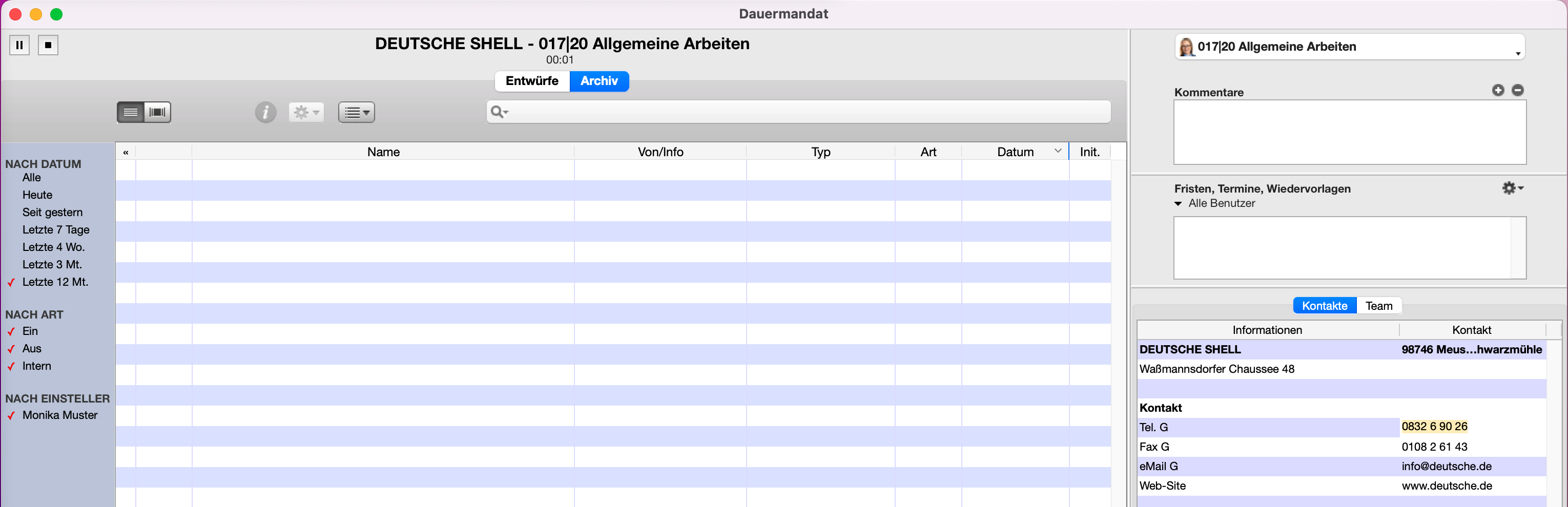Minimize the Dauermandat window
Screen dimensions: 1568x507
point(36,14)
